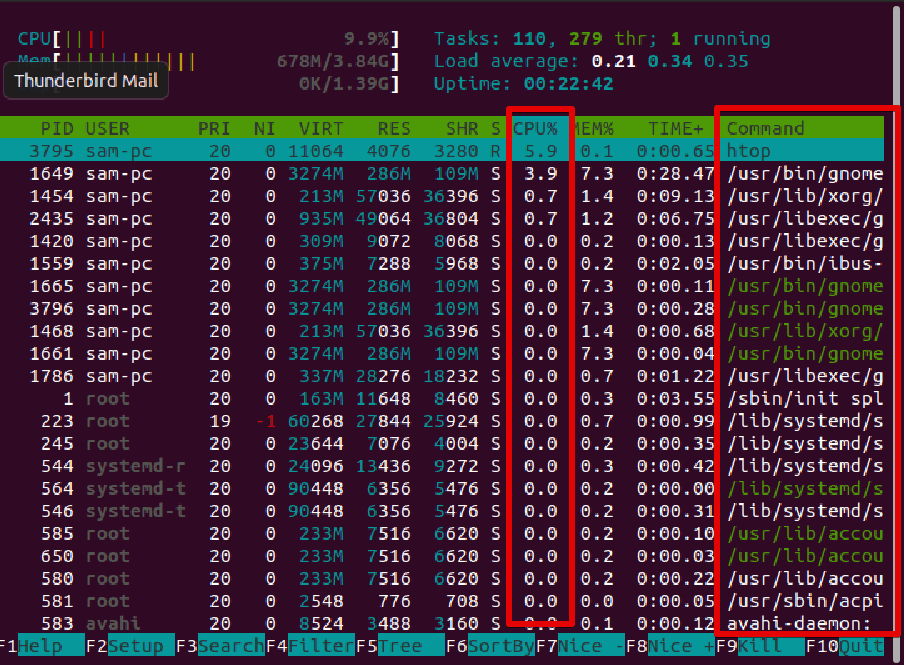Open the F6 SortBy menu

pos(490,646)
